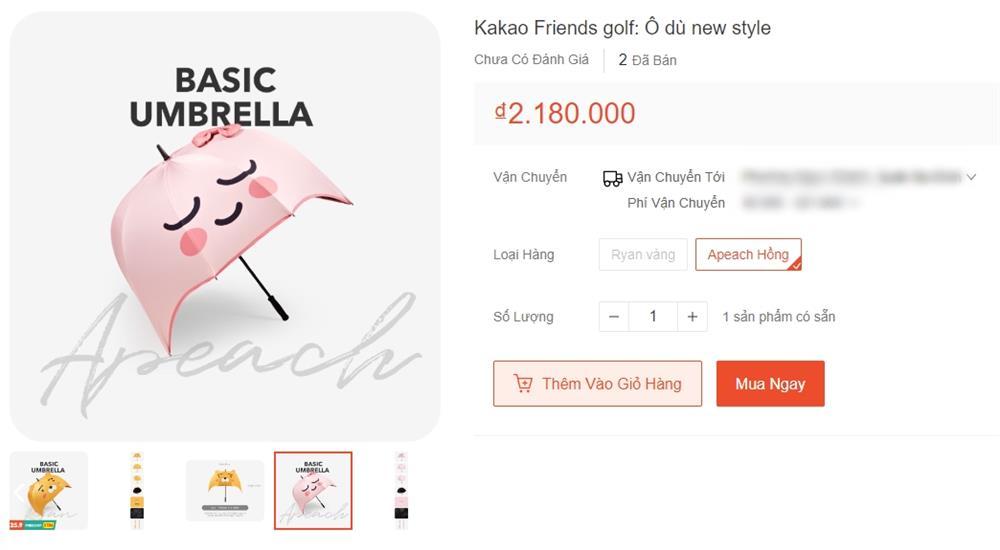Screen dimensions: 1000x550
Task: Open the blurred shipping destination address selector
Action: tap(850, 178)
